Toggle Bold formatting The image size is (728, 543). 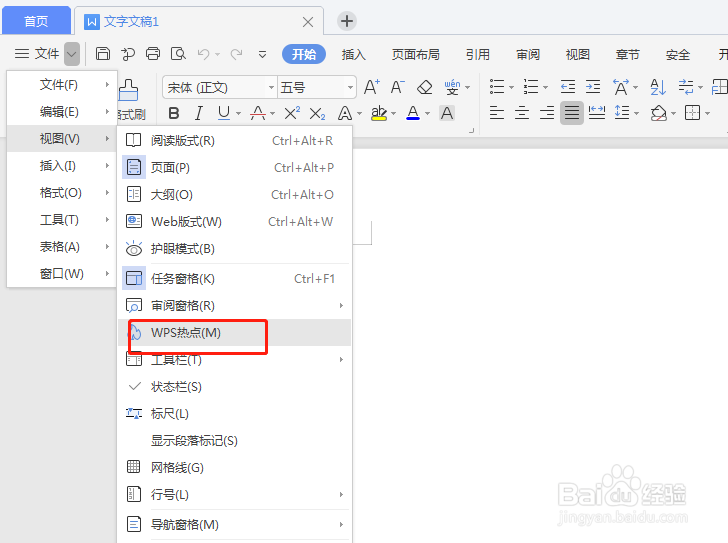(174, 113)
